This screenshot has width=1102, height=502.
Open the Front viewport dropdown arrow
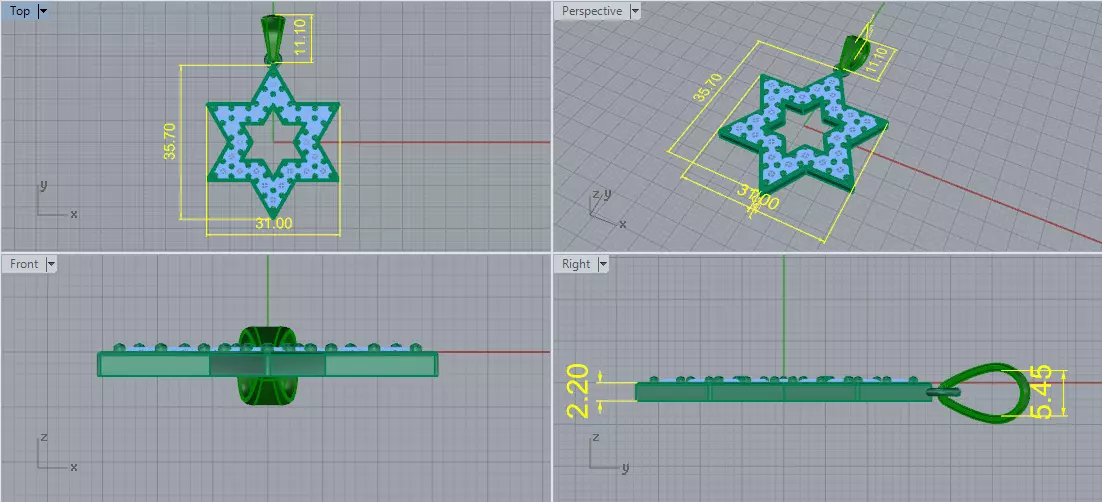click(x=51, y=264)
